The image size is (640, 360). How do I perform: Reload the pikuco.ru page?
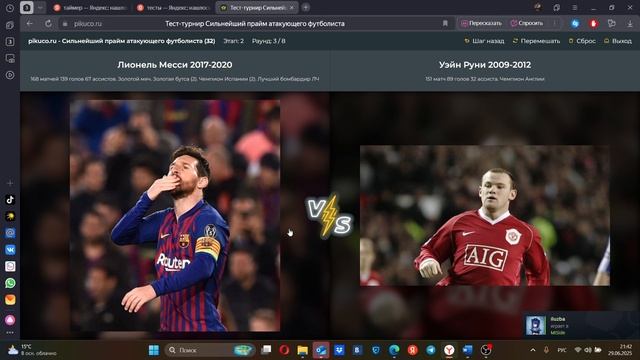point(48,24)
